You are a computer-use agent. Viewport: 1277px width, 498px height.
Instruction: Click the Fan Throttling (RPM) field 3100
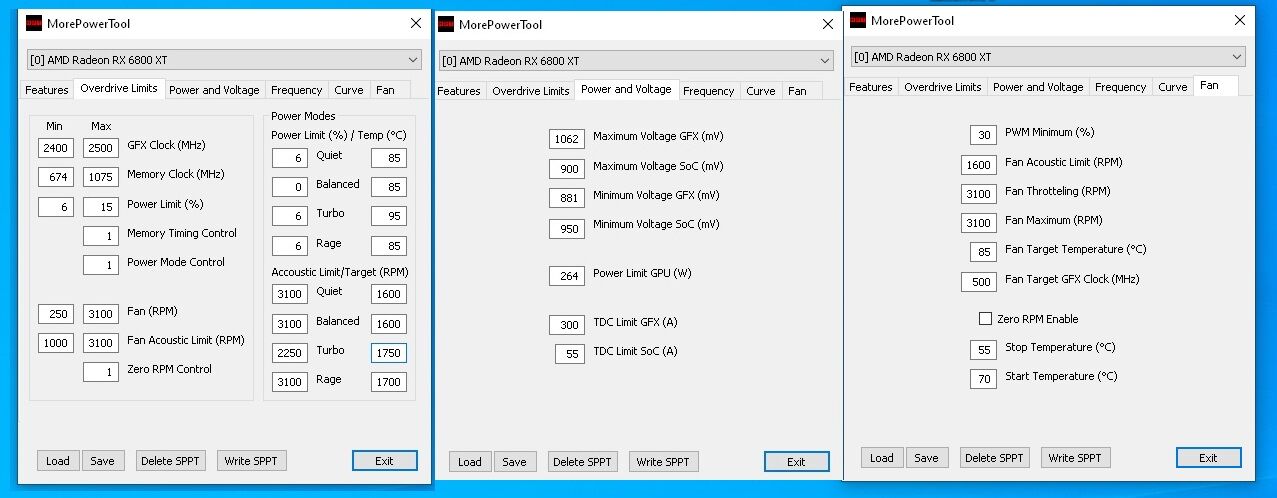979,194
